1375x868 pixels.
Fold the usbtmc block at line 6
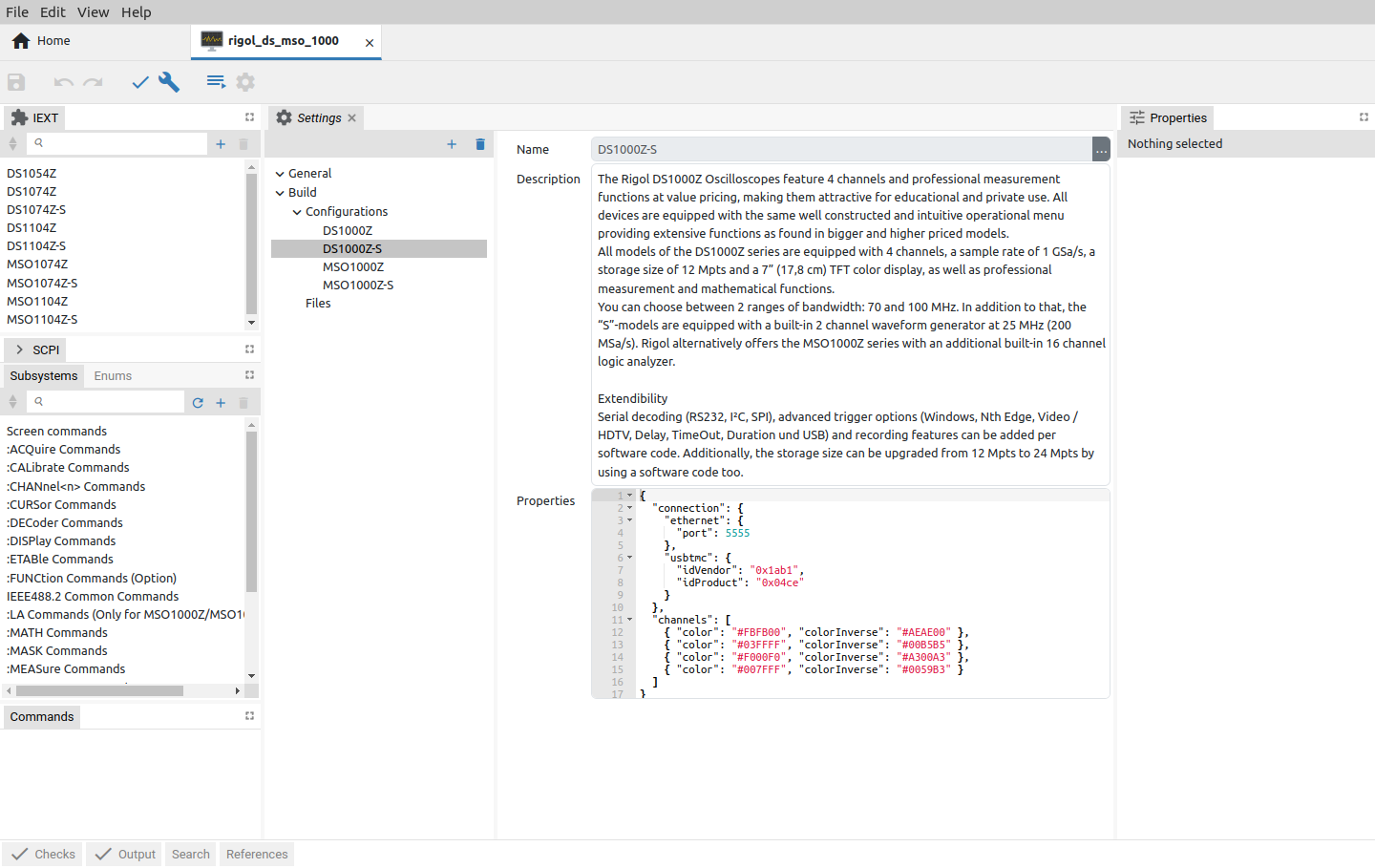(x=629, y=558)
